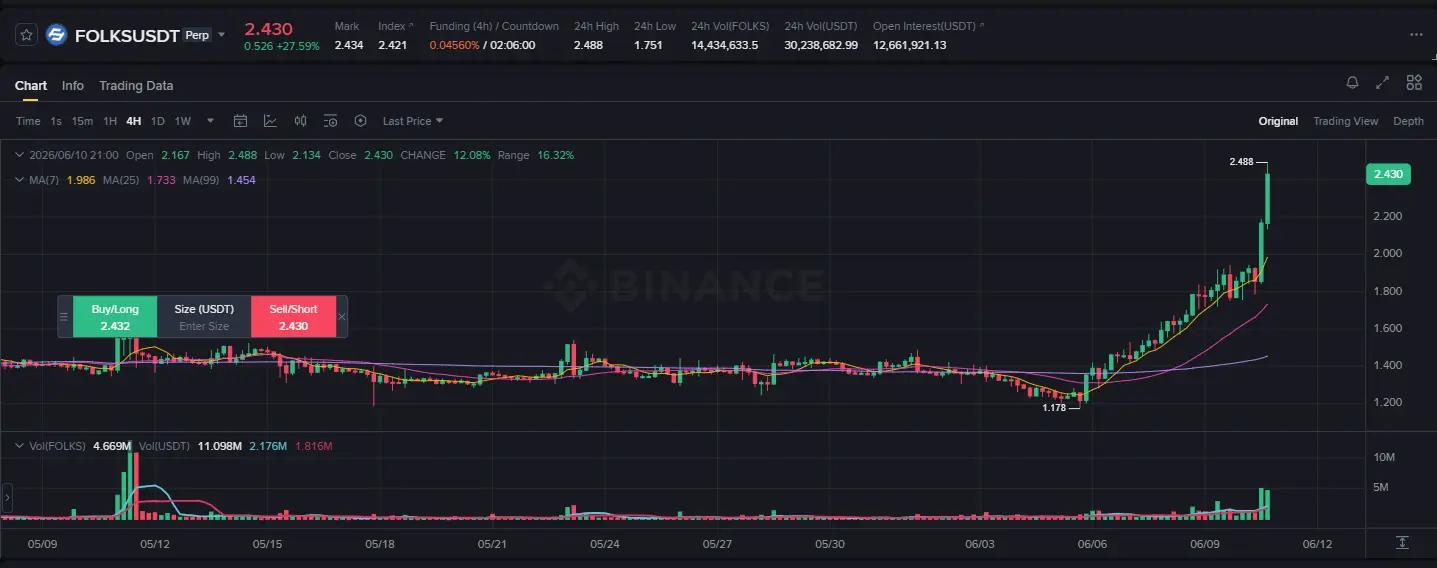This screenshot has height=568, width=1437.
Task: Click the 24h Low value 1.751
Action: (648, 45)
